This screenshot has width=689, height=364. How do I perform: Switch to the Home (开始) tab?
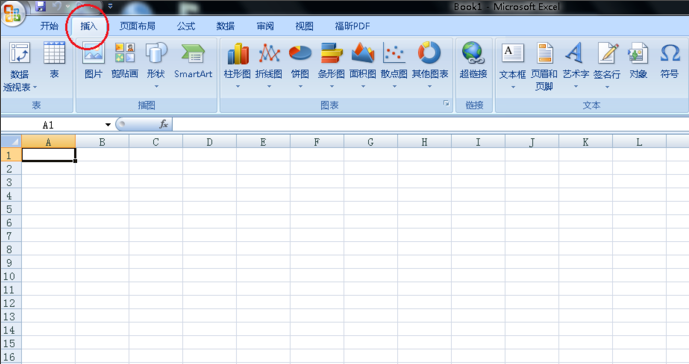coord(49,26)
